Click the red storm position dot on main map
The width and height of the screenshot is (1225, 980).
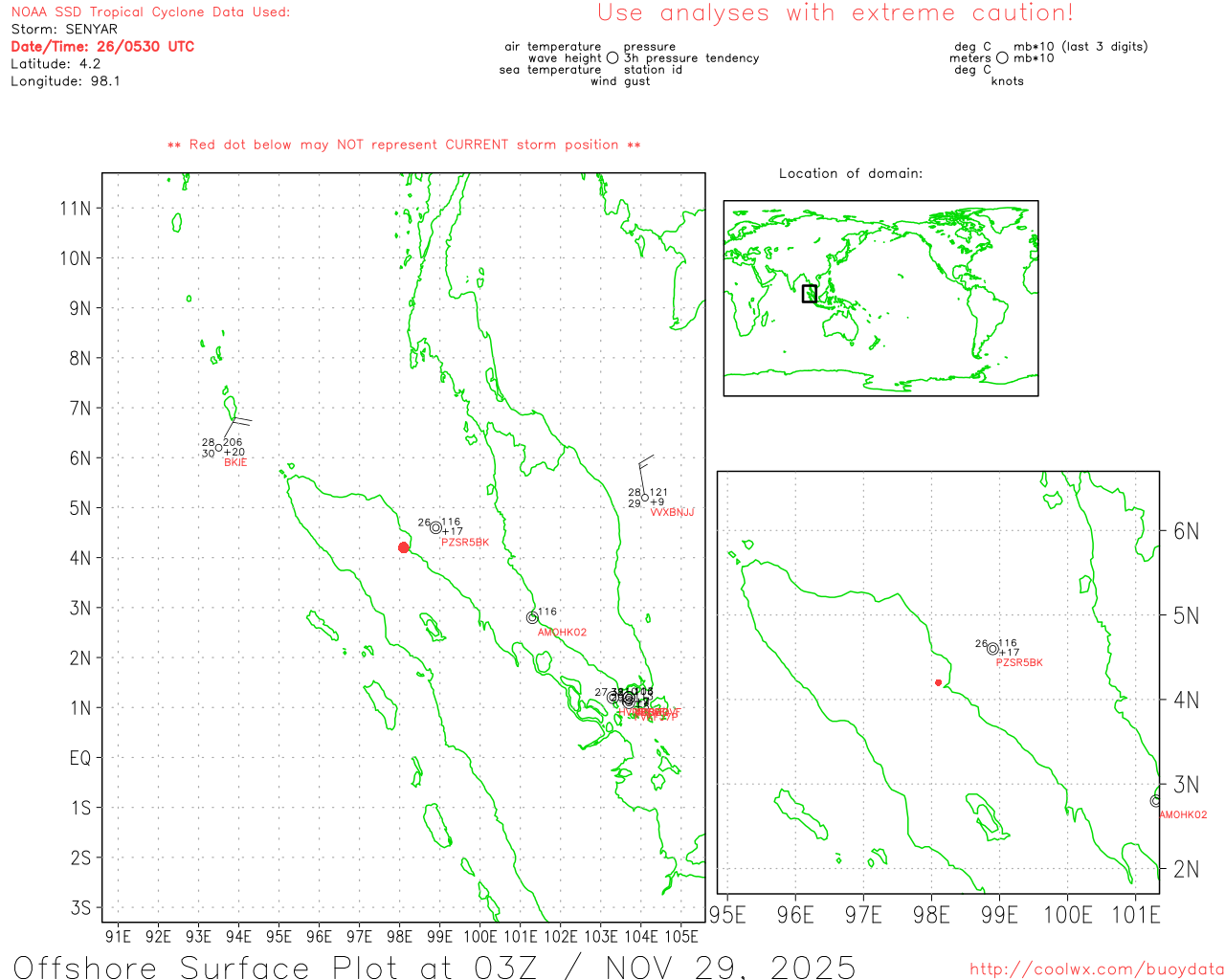tap(404, 547)
